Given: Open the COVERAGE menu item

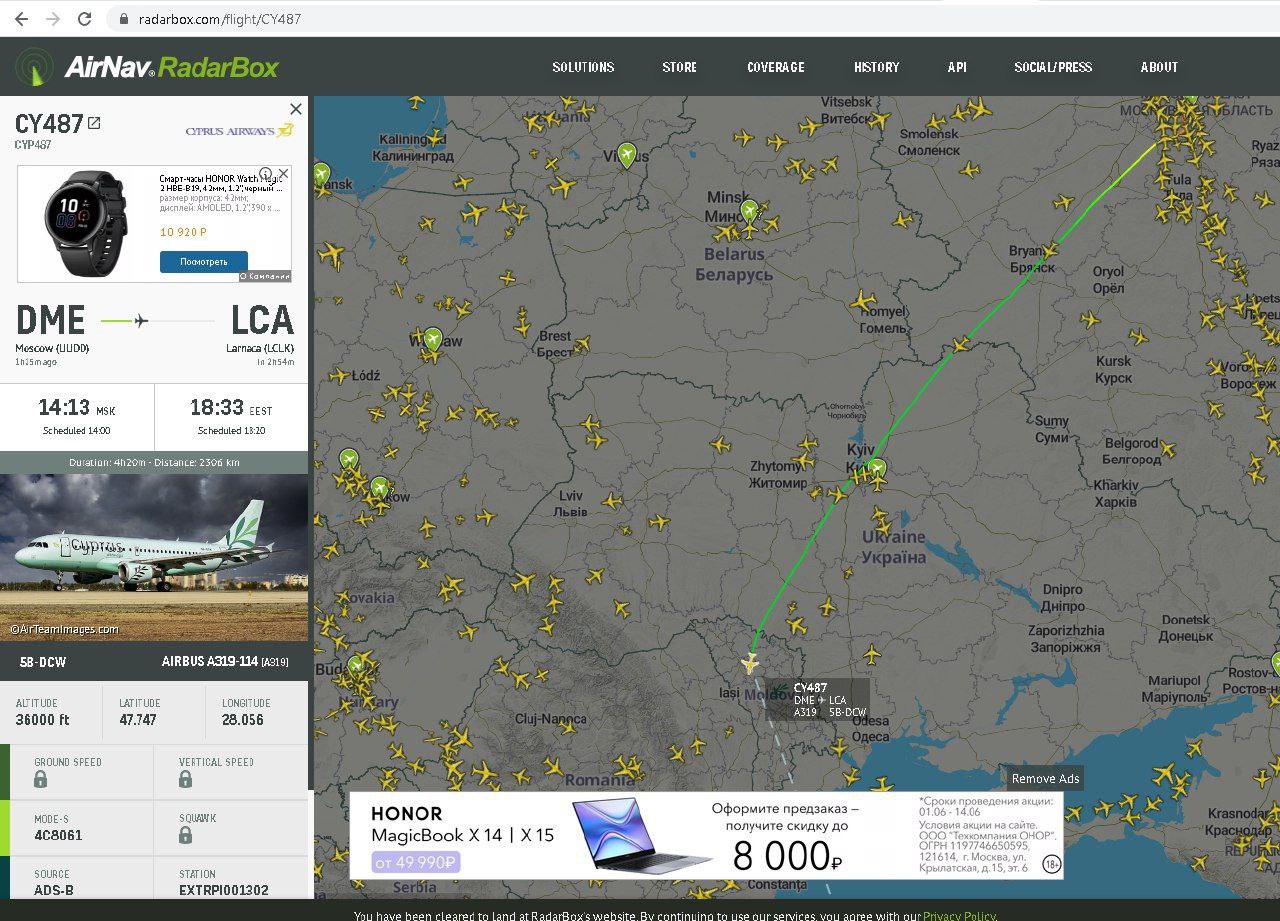Looking at the screenshot, I should (x=775, y=67).
